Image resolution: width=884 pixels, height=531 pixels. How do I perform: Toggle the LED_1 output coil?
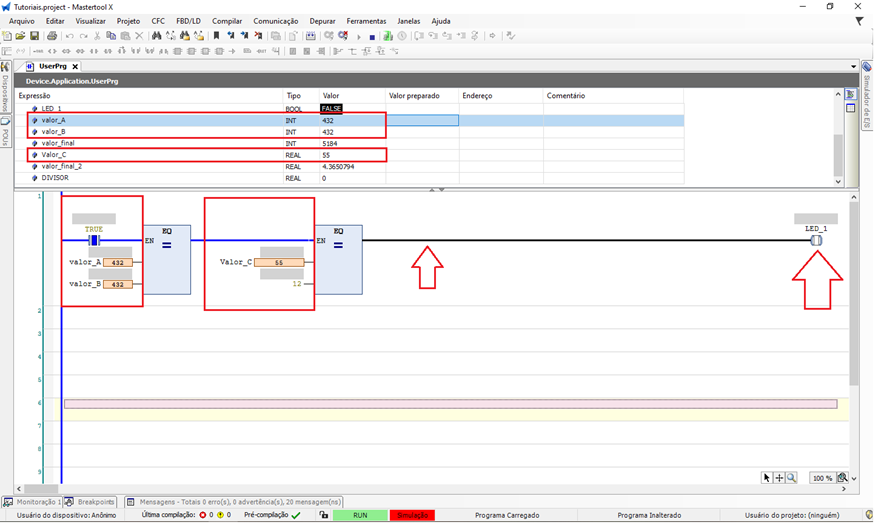[x=815, y=240]
